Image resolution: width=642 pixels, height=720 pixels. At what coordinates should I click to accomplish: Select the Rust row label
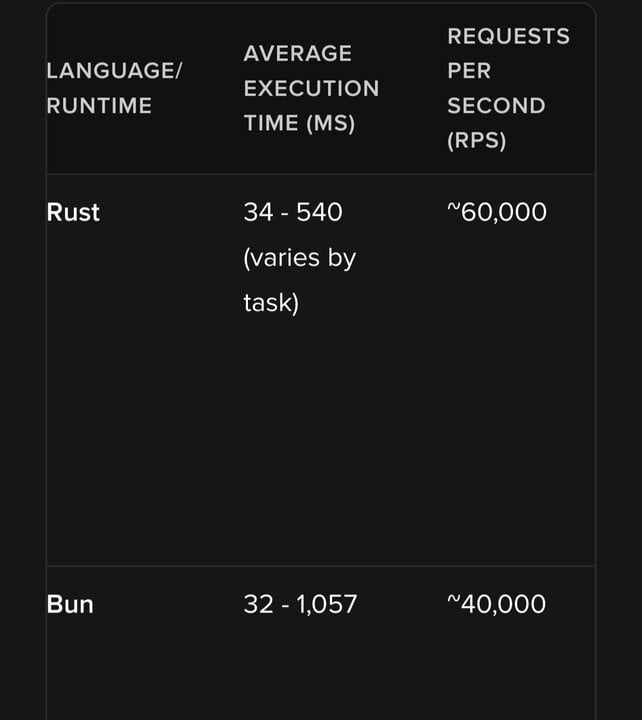point(73,212)
